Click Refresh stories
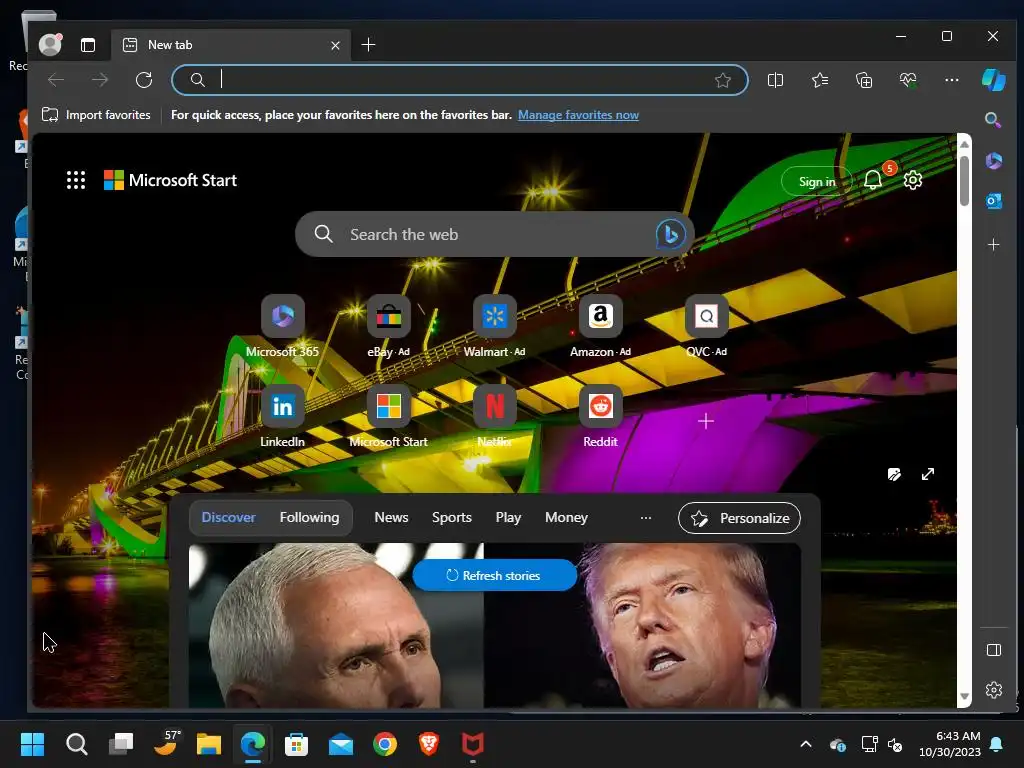This screenshot has width=1024, height=768. (x=494, y=575)
